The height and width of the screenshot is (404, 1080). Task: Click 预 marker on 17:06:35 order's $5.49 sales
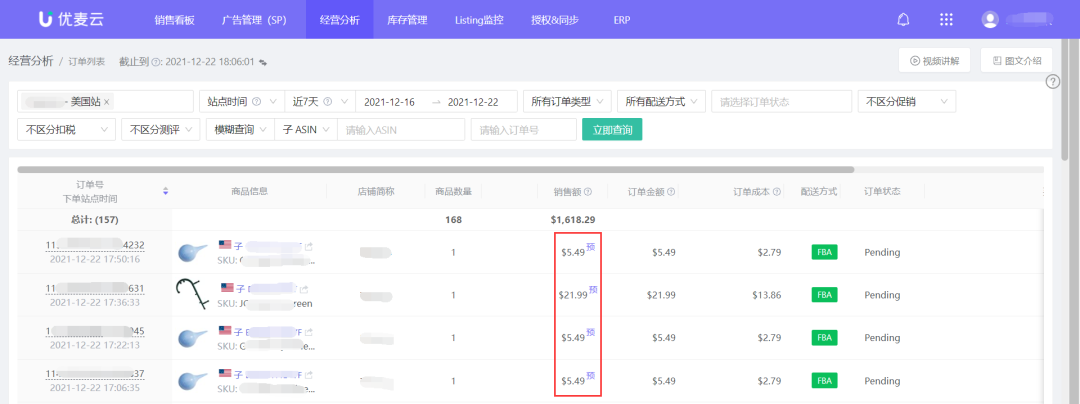coord(590,376)
